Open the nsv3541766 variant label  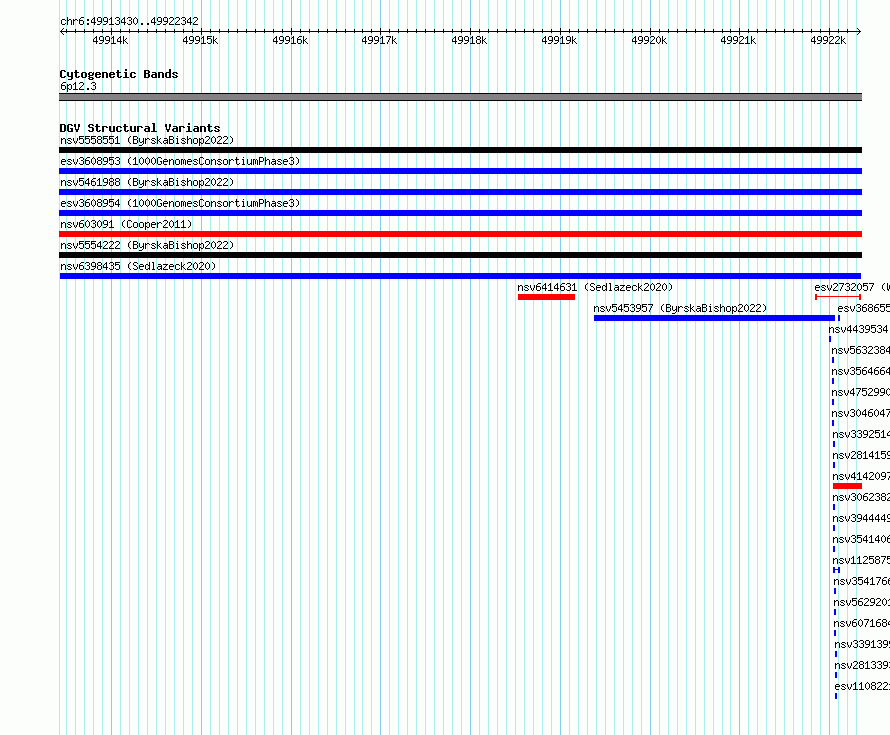[862, 581]
